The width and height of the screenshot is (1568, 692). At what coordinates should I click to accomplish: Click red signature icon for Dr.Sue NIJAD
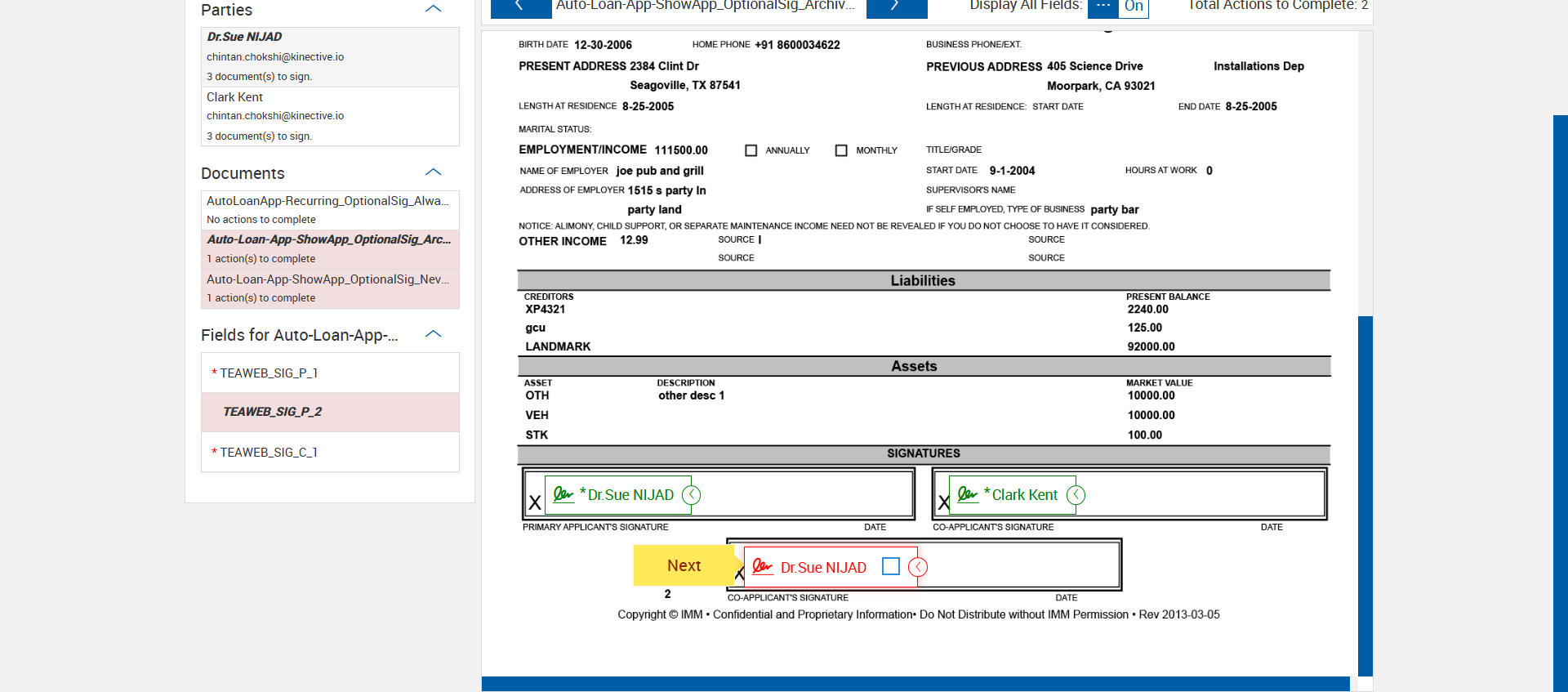point(762,566)
